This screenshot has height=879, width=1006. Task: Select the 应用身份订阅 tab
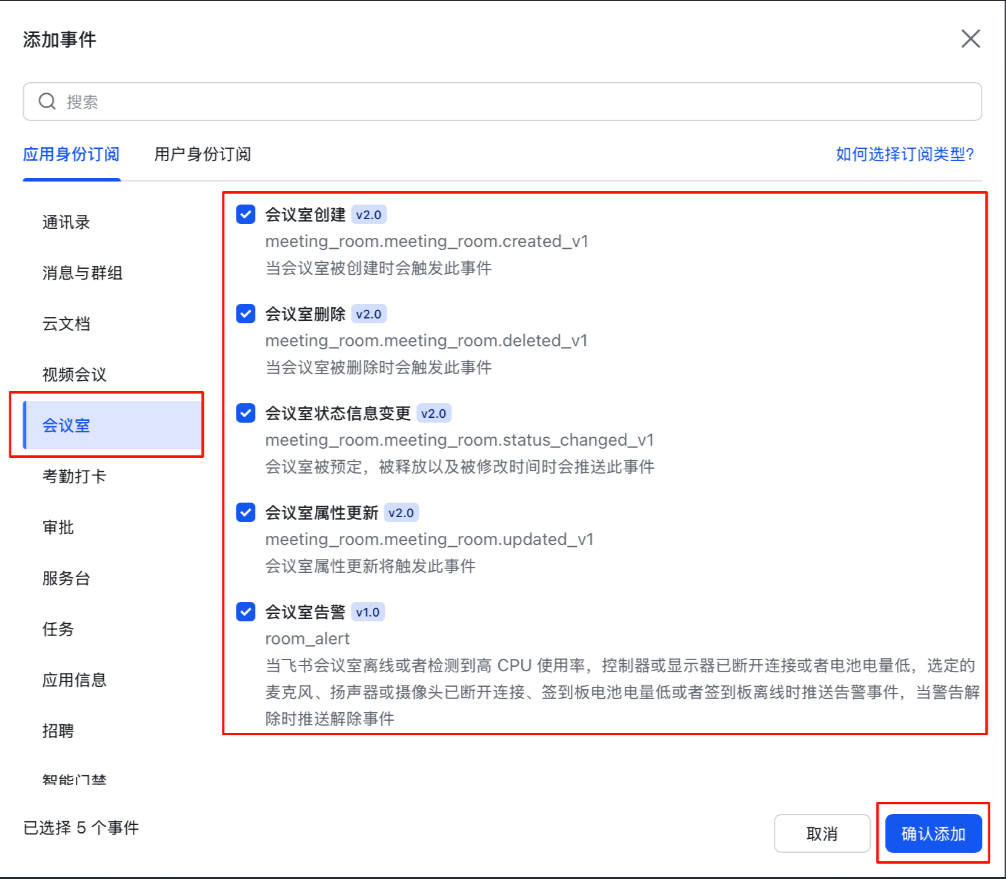click(71, 154)
